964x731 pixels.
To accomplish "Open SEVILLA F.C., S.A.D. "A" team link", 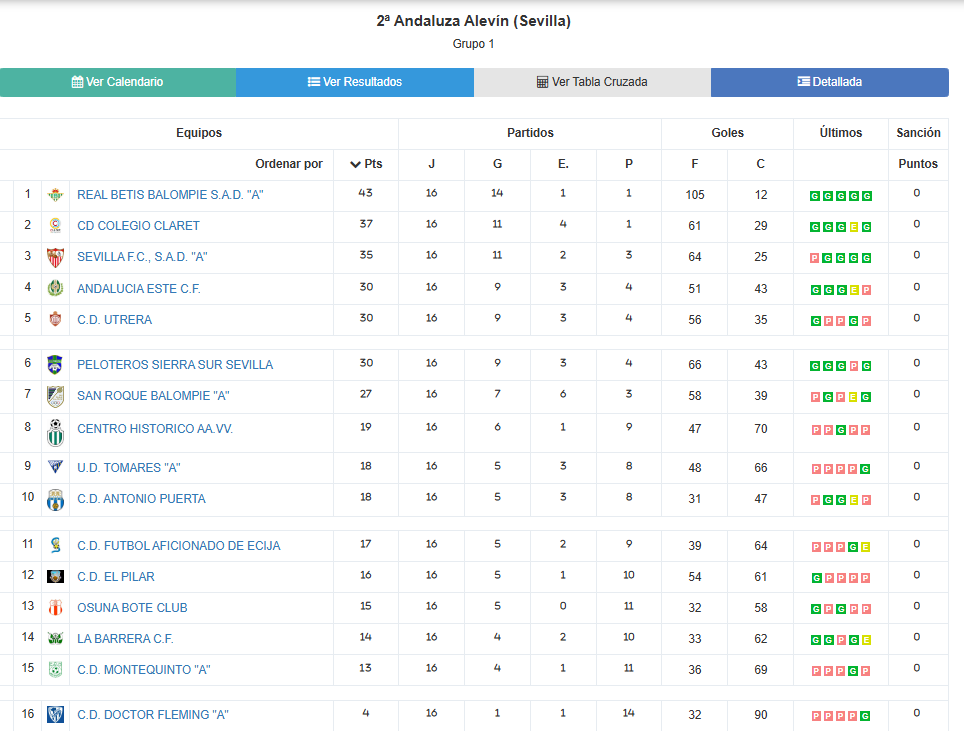I will (x=142, y=257).
